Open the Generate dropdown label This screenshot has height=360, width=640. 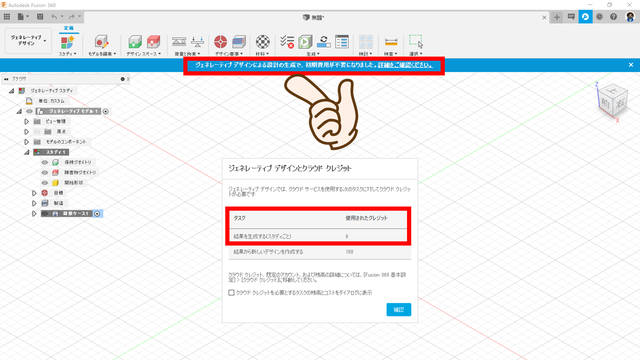313,53
